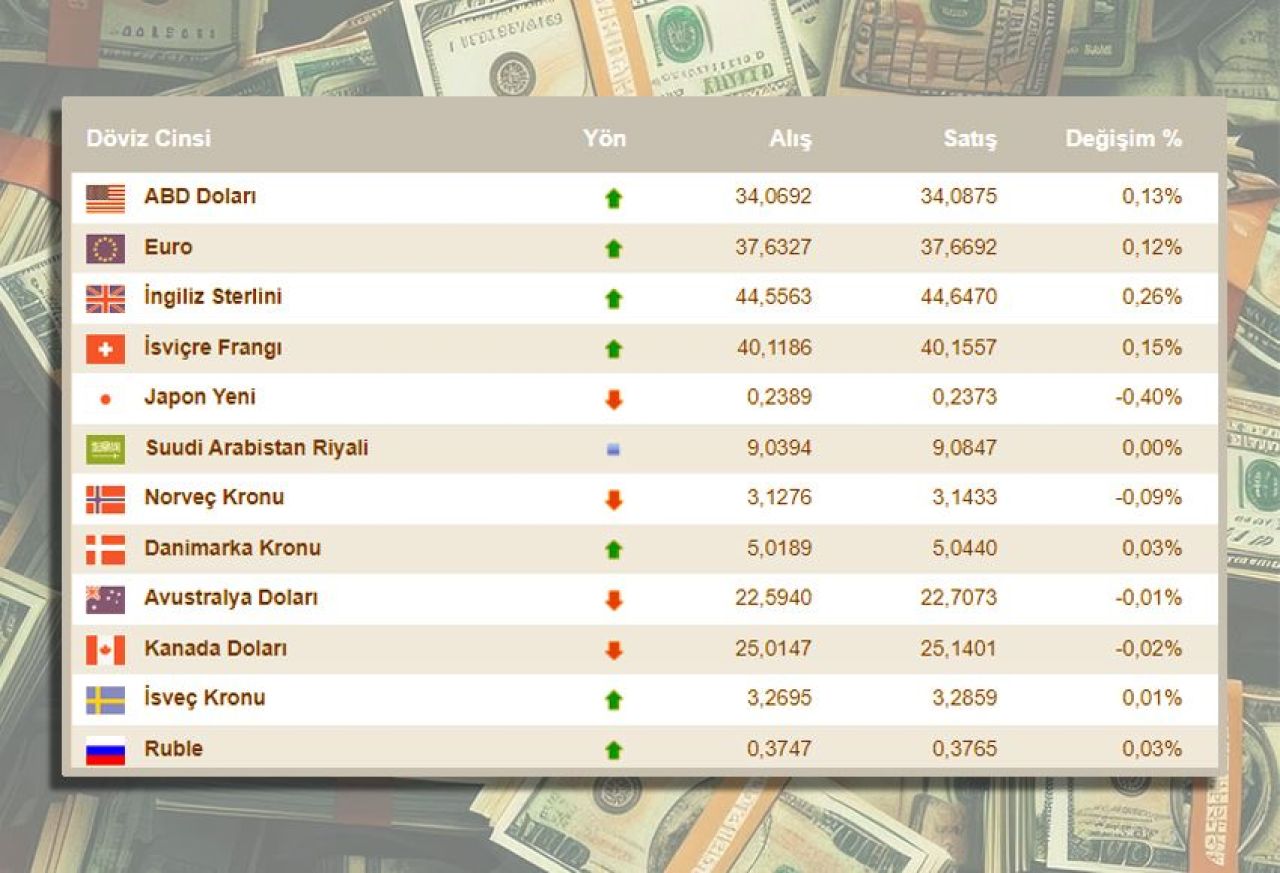Open the Japon Yeni currency name

click(200, 397)
